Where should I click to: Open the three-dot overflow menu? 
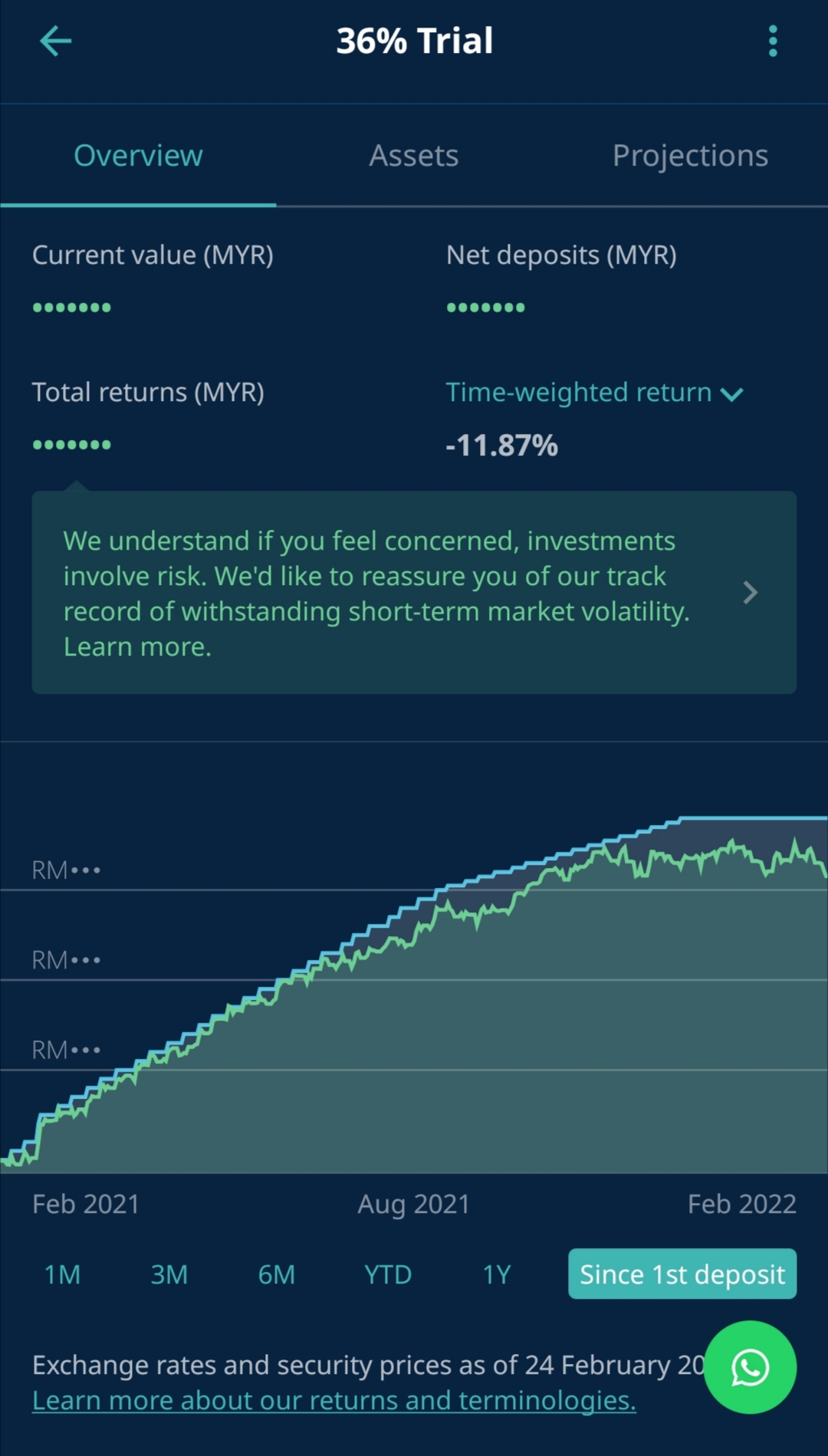pyautogui.click(x=773, y=41)
